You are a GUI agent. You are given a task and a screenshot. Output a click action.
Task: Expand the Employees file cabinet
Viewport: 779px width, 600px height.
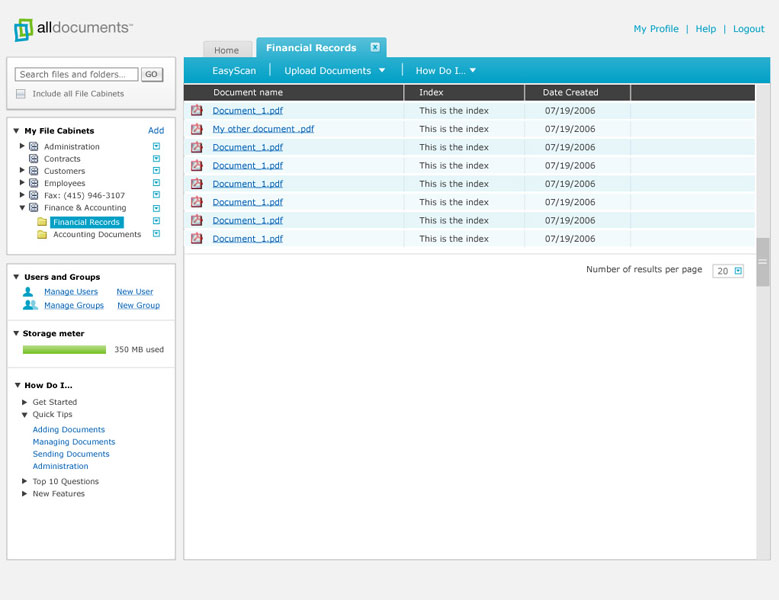pos(22,183)
